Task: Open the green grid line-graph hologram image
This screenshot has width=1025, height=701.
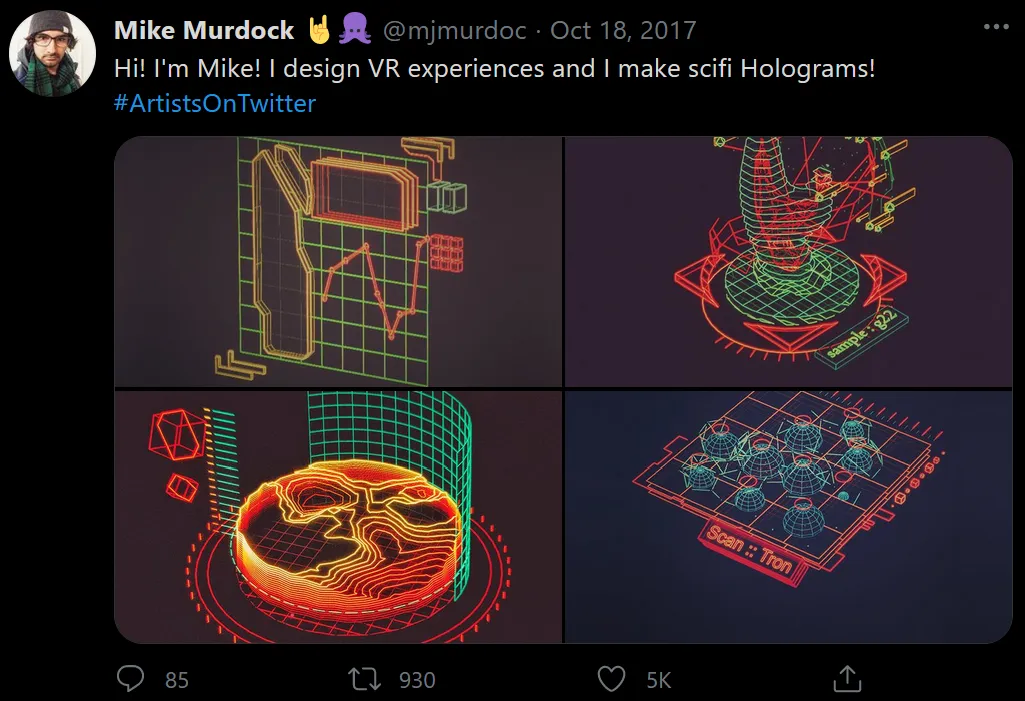Action: (338, 262)
